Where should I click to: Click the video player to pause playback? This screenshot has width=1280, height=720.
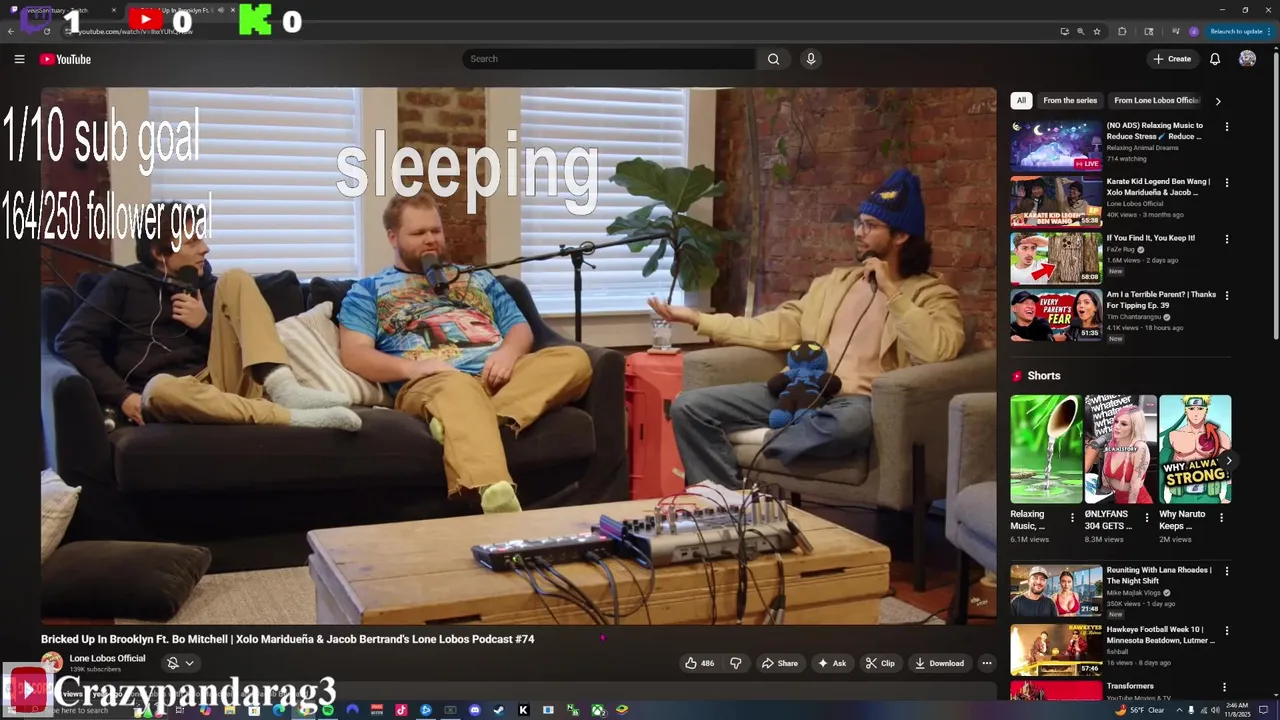click(x=519, y=356)
